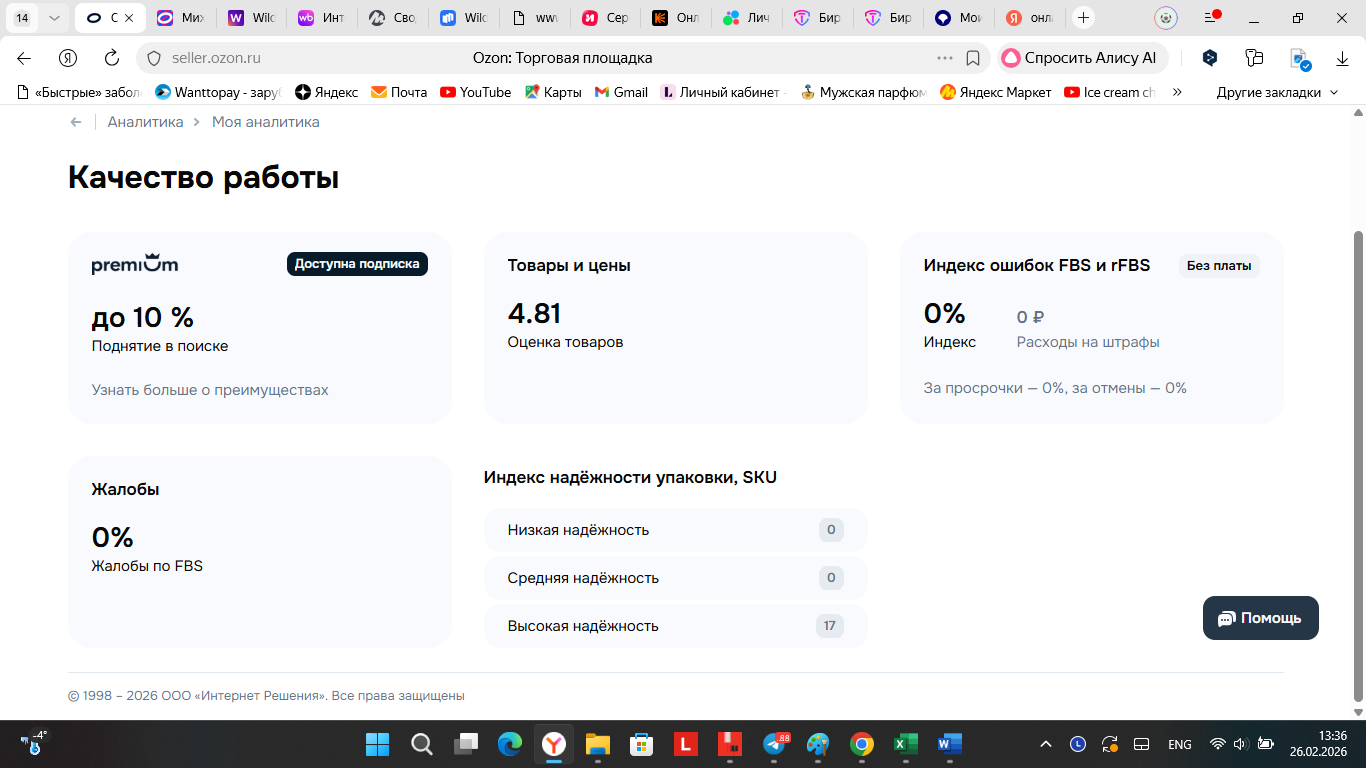Open the Яндекс Маркет bookmark
Image resolution: width=1366 pixels, height=768 pixels.
click(996, 92)
